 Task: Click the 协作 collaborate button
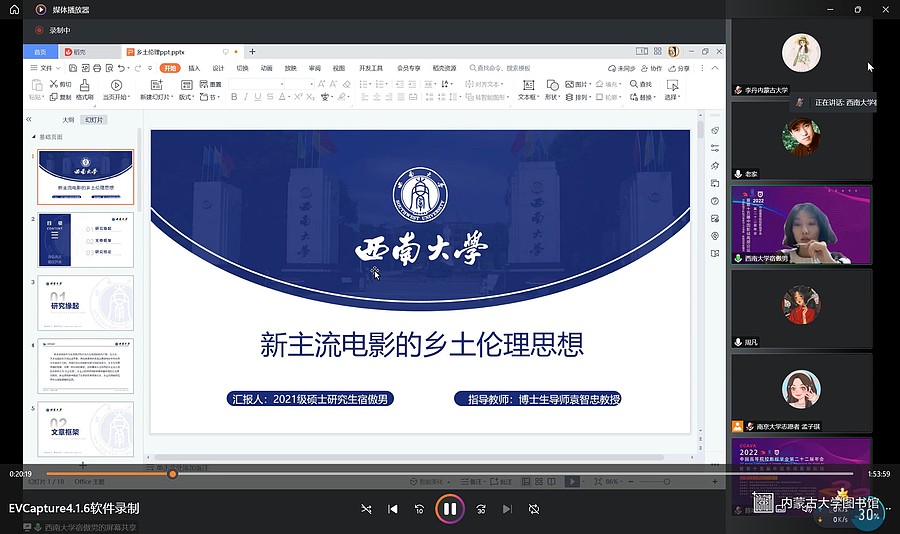tap(651, 68)
